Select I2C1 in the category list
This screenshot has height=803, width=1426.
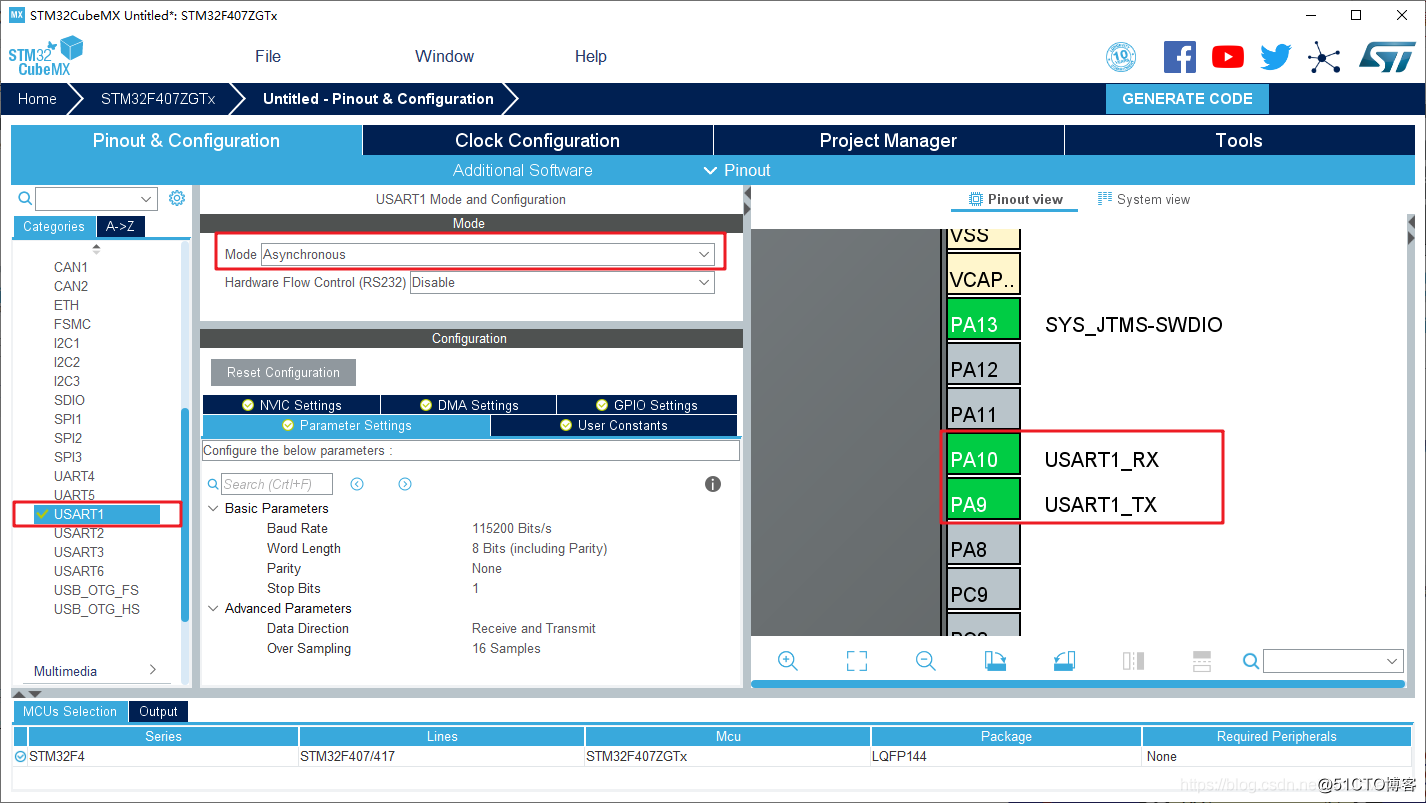tap(67, 343)
